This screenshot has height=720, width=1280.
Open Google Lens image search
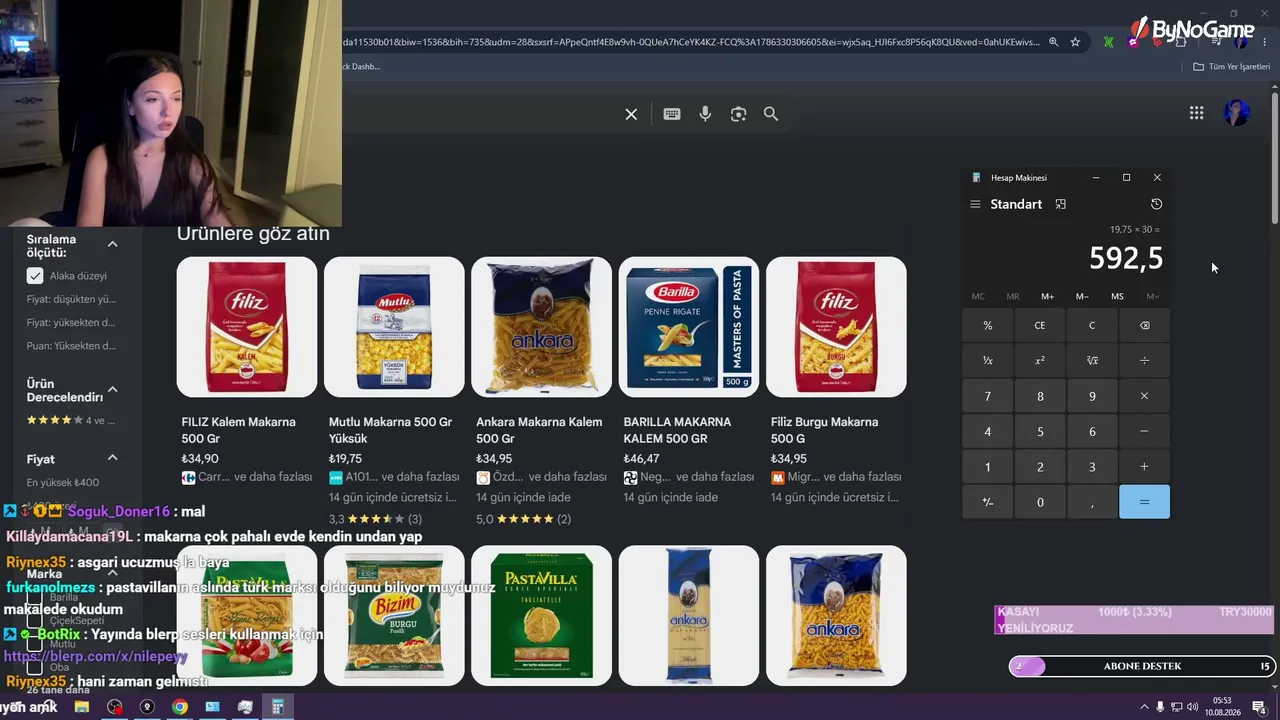[x=738, y=114]
